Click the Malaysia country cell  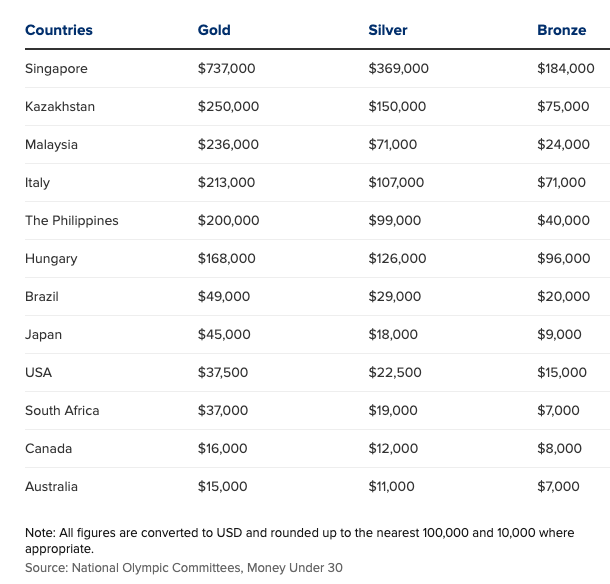coord(51,145)
